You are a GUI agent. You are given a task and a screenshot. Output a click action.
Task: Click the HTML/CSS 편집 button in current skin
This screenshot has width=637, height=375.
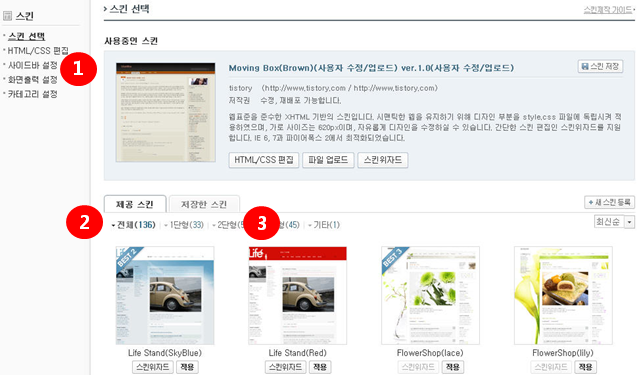(x=264, y=160)
